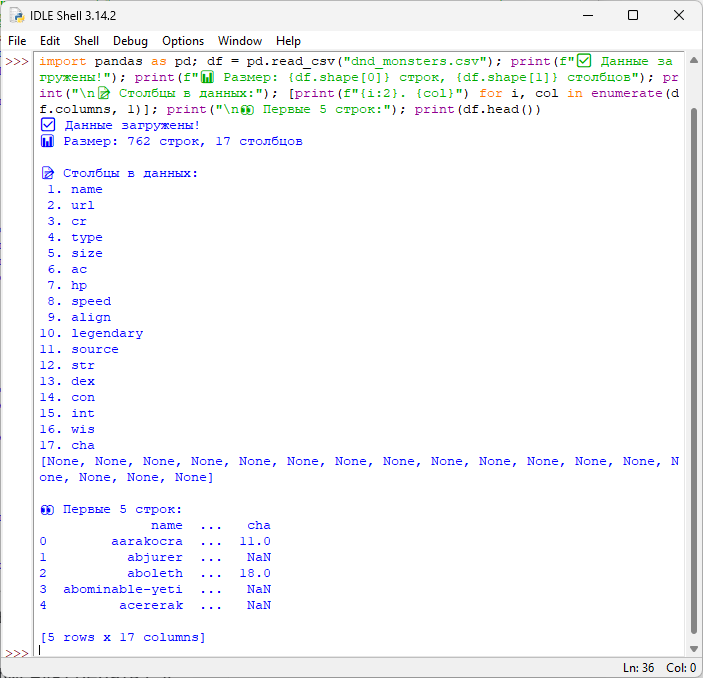The height and width of the screenshot is (678, 703).
Task: Click 'aarakocra' in the first data row
Action: pos(147,541)
